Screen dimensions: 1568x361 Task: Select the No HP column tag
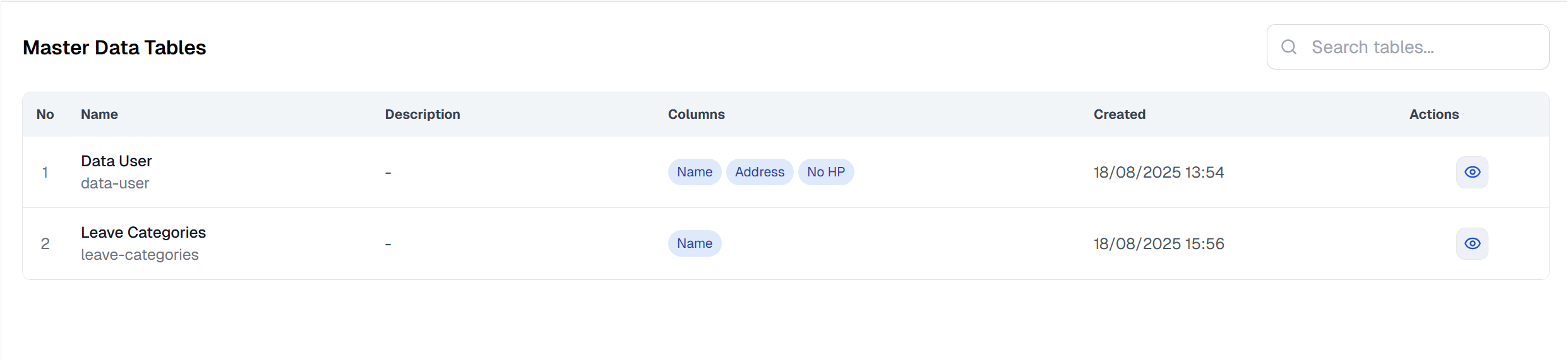coord(826,172)
